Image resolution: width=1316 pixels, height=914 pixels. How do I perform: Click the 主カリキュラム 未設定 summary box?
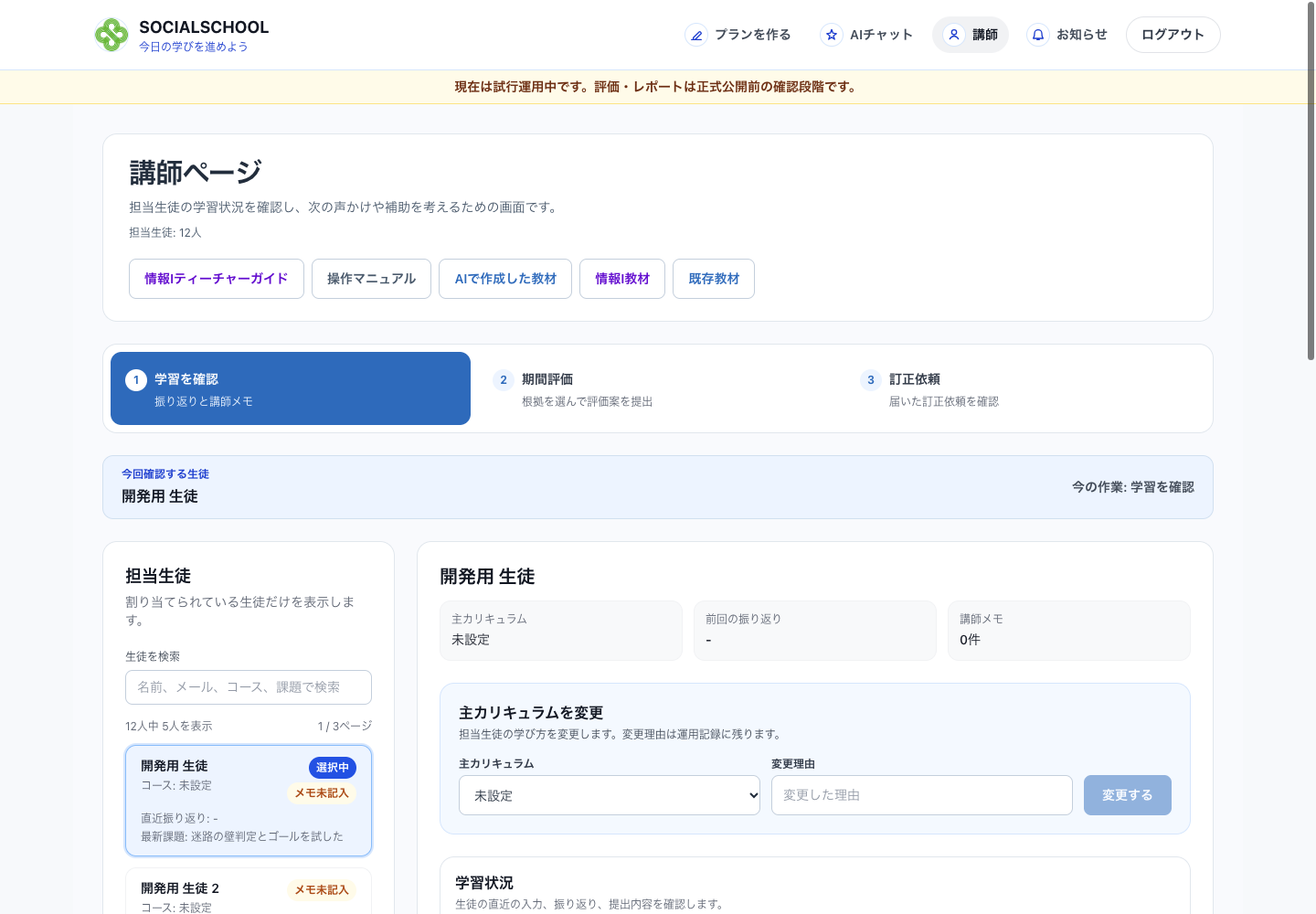pos(561,631)
